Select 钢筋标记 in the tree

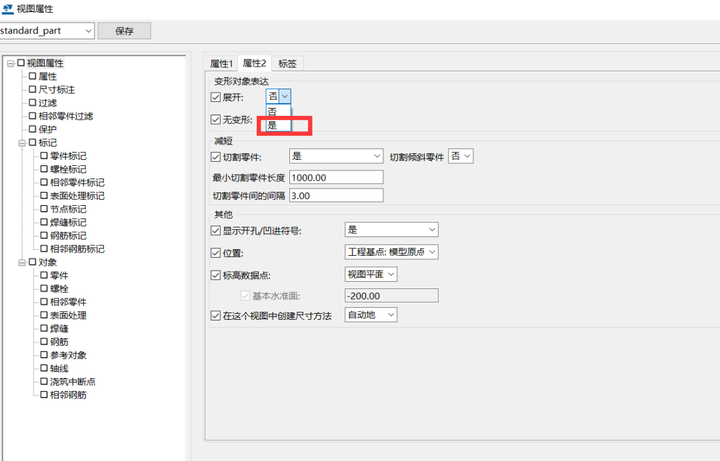coord(68,236)
